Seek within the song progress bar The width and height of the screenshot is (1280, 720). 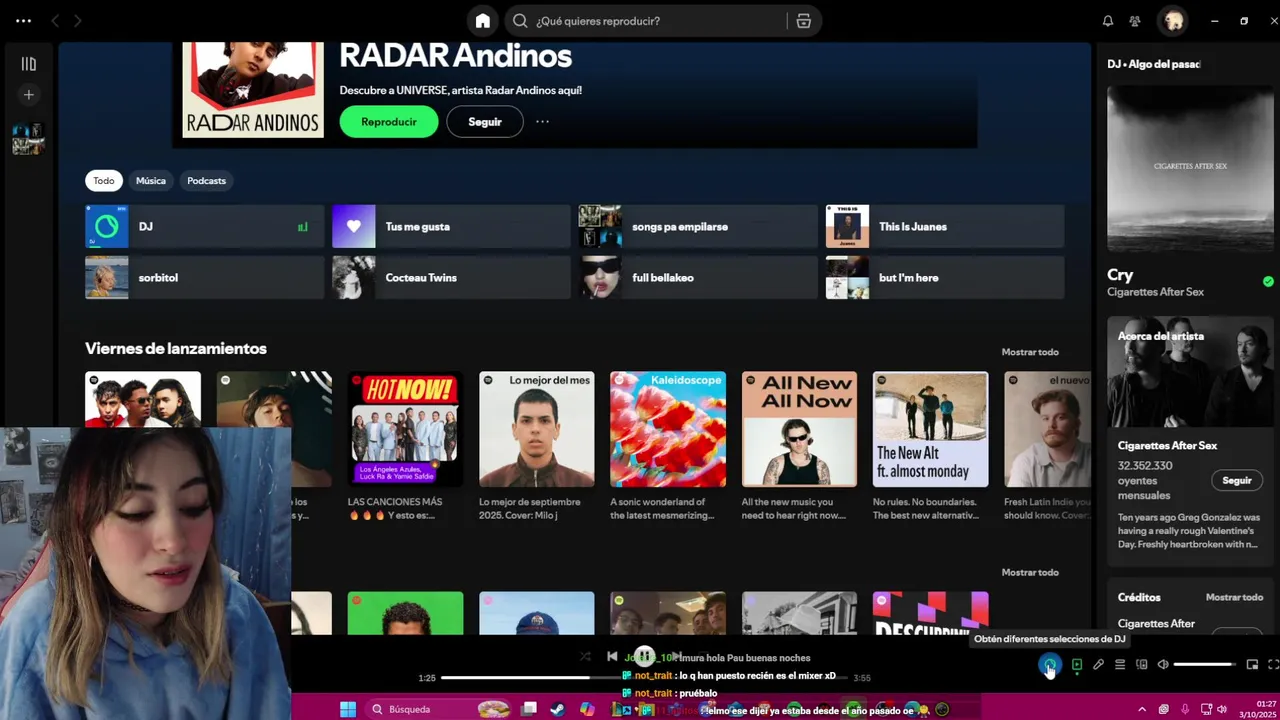[645, 678]
